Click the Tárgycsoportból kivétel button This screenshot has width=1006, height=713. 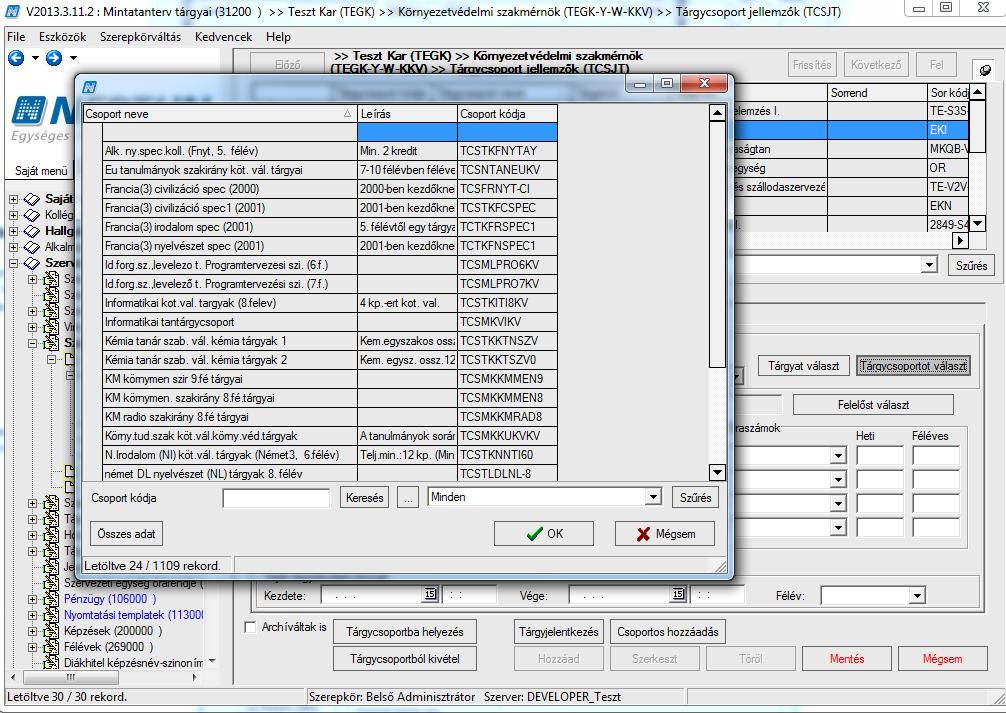tap(405, 658)
